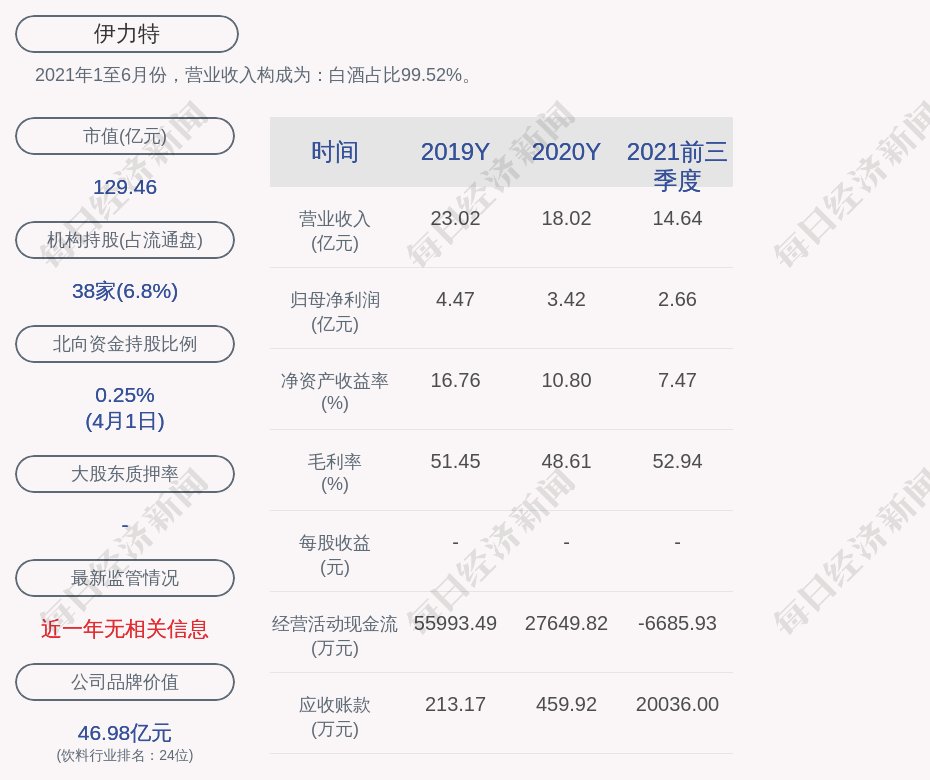This screenshot has height=780, width=930.
Task: Click the 公司品牌价值 pill
Action: coord(125,682)
